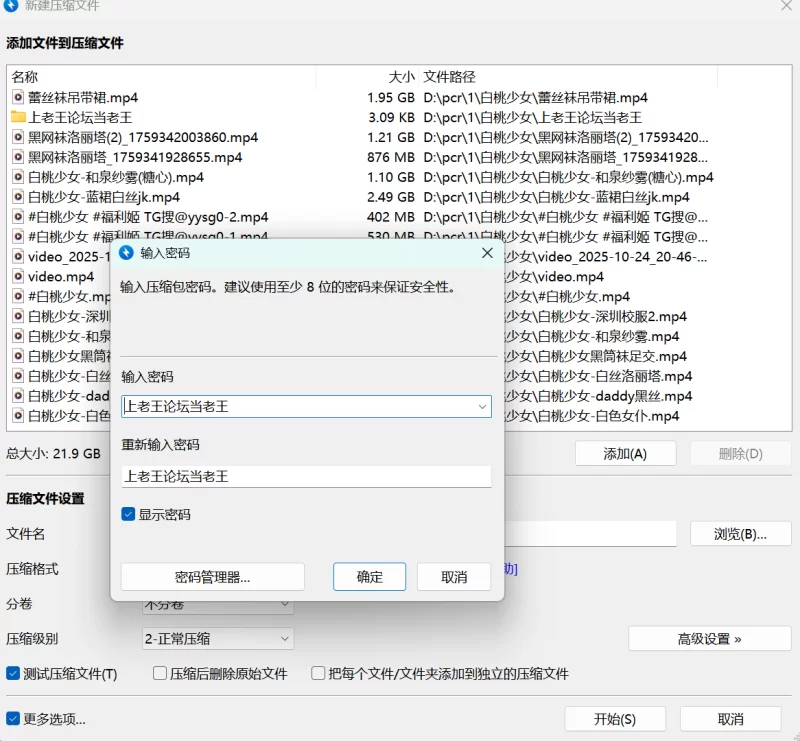Screen dimensions: 800x741
Task: Click the 浏览(B)... button
Action: point(740,534)
